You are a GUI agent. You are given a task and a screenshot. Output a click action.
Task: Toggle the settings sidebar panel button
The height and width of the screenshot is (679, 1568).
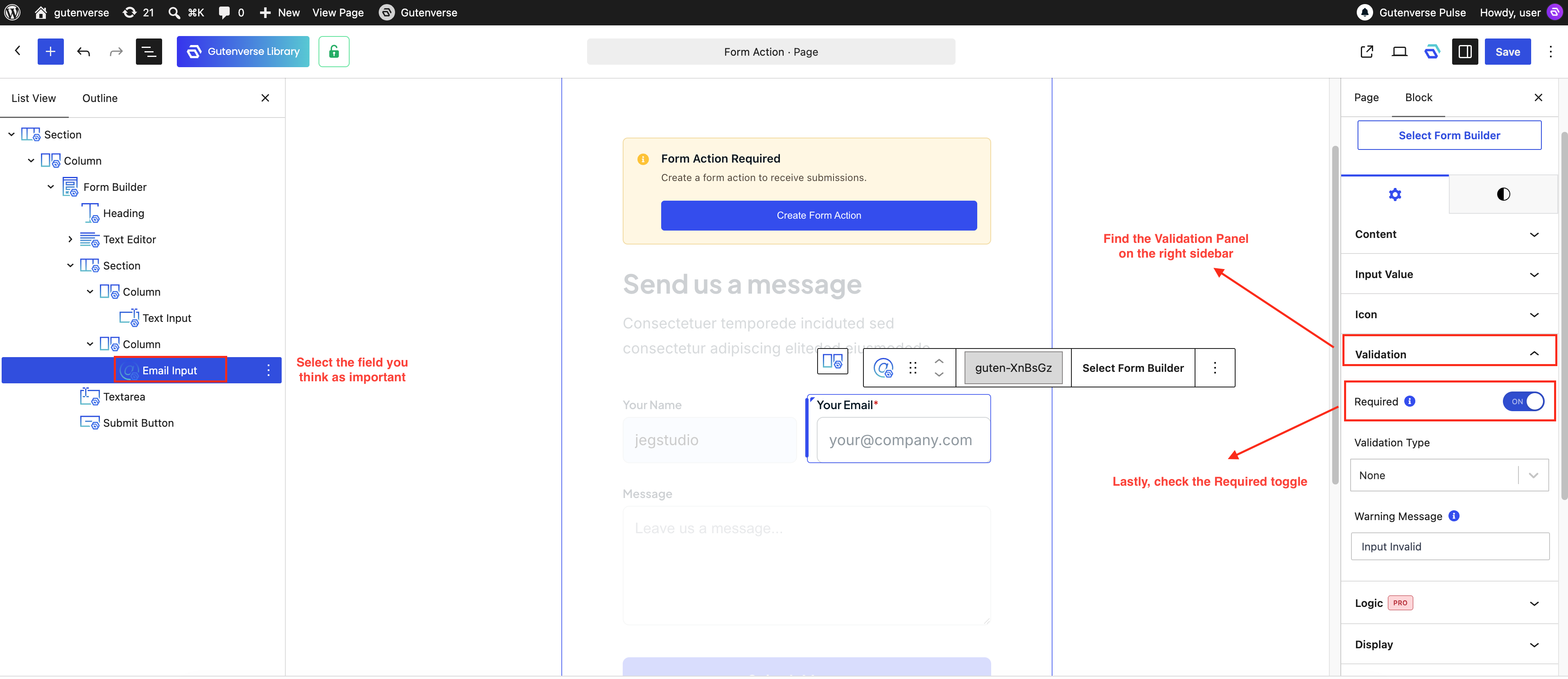point(1464,52)
